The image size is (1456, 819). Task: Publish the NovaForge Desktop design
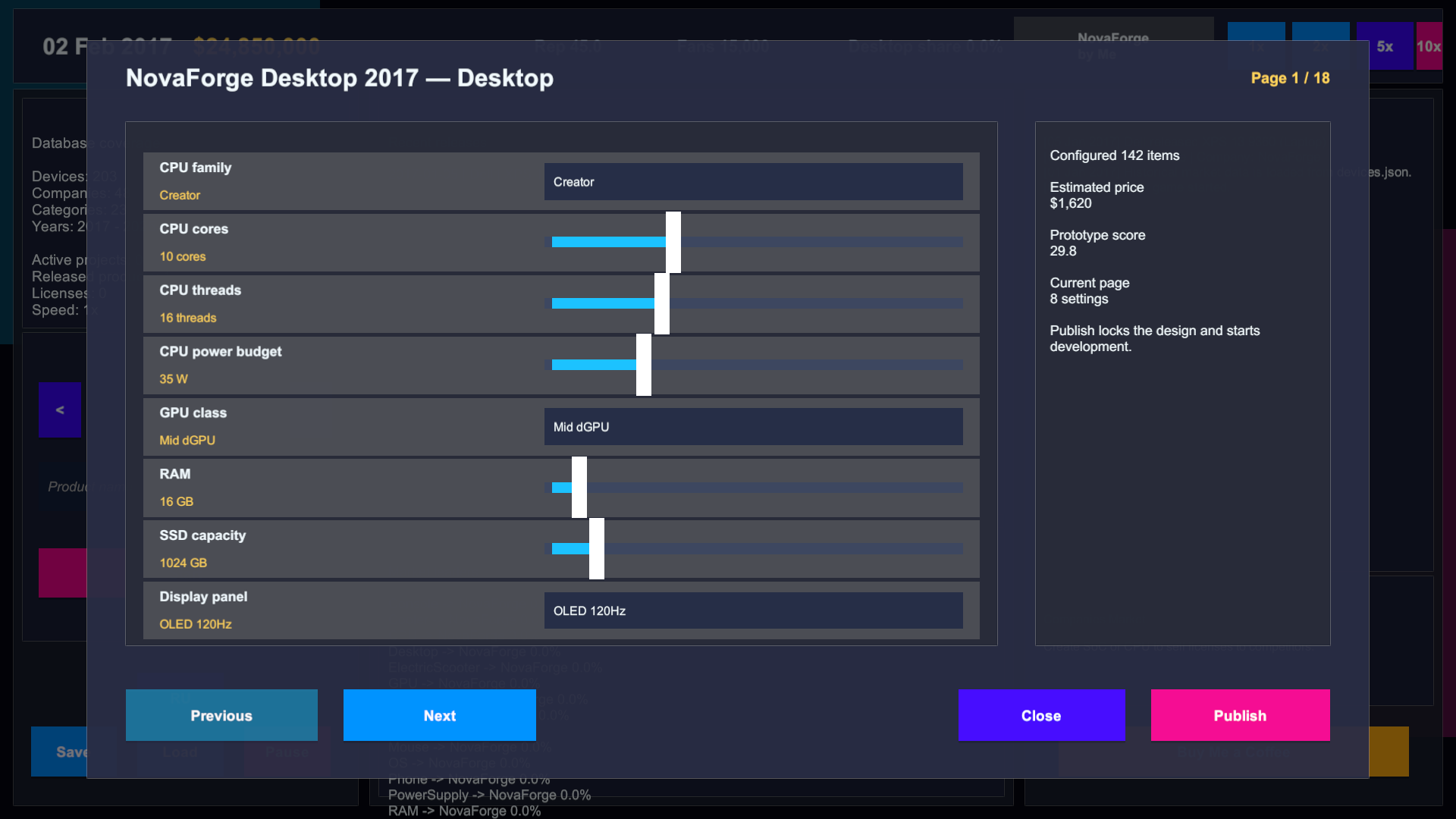click(1240, 715)
